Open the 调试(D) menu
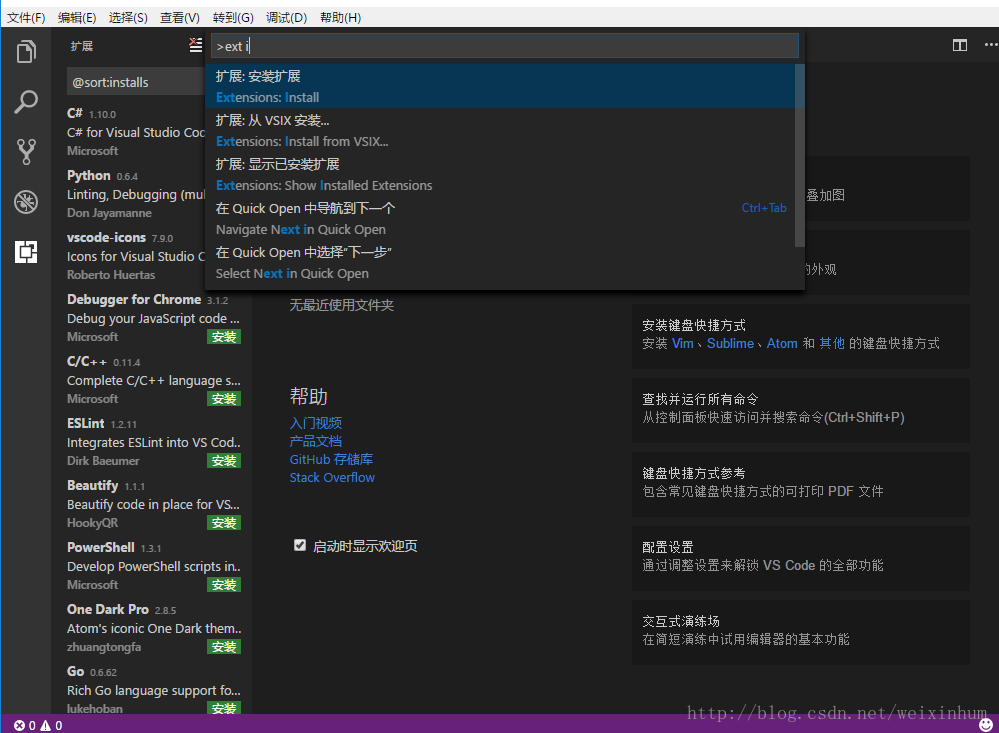 [x=286, y=17]
